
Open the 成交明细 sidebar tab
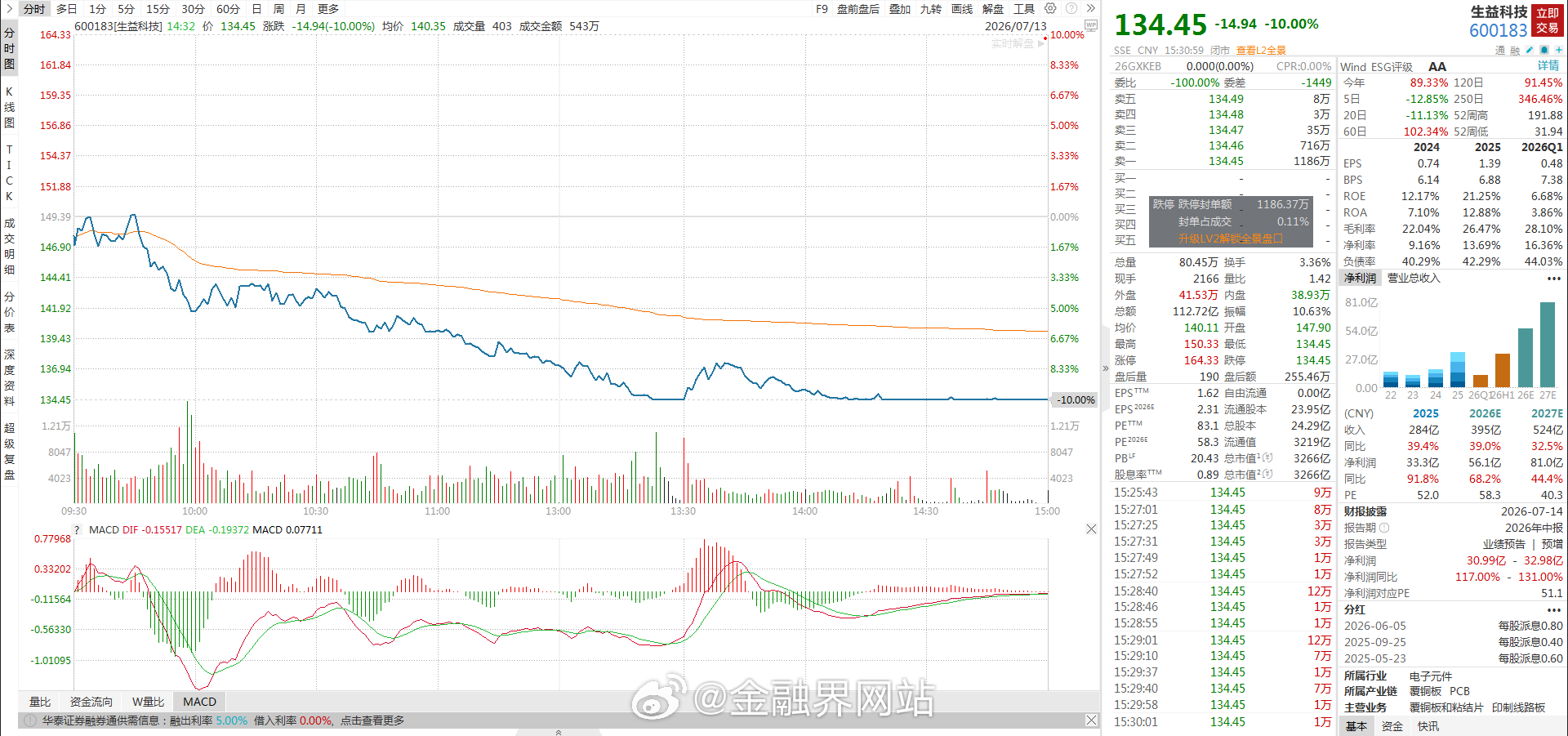click(x=9, y=246)
